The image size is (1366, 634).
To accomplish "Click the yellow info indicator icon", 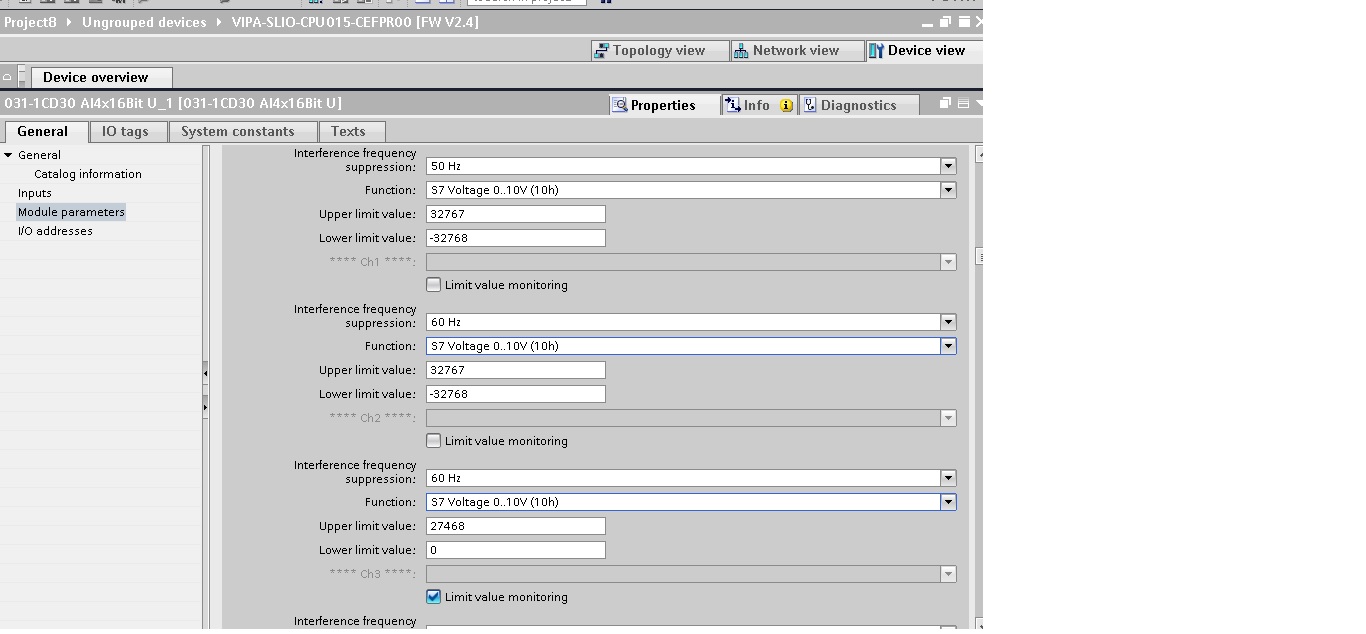I will pyautogui.click(x=786, y=105).
